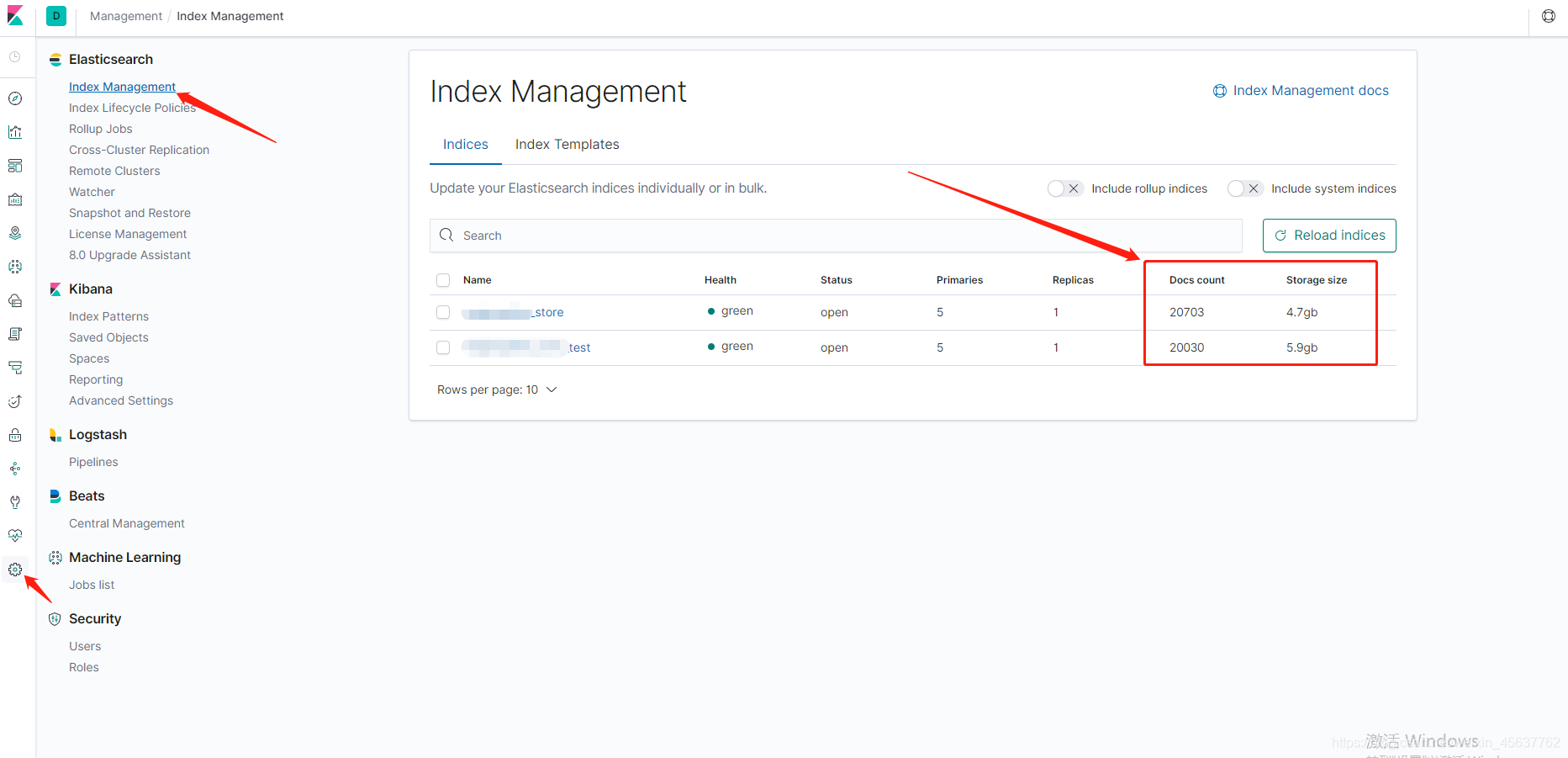
Task: Open Rollup Jobs menu item
Action: (101, 129)
